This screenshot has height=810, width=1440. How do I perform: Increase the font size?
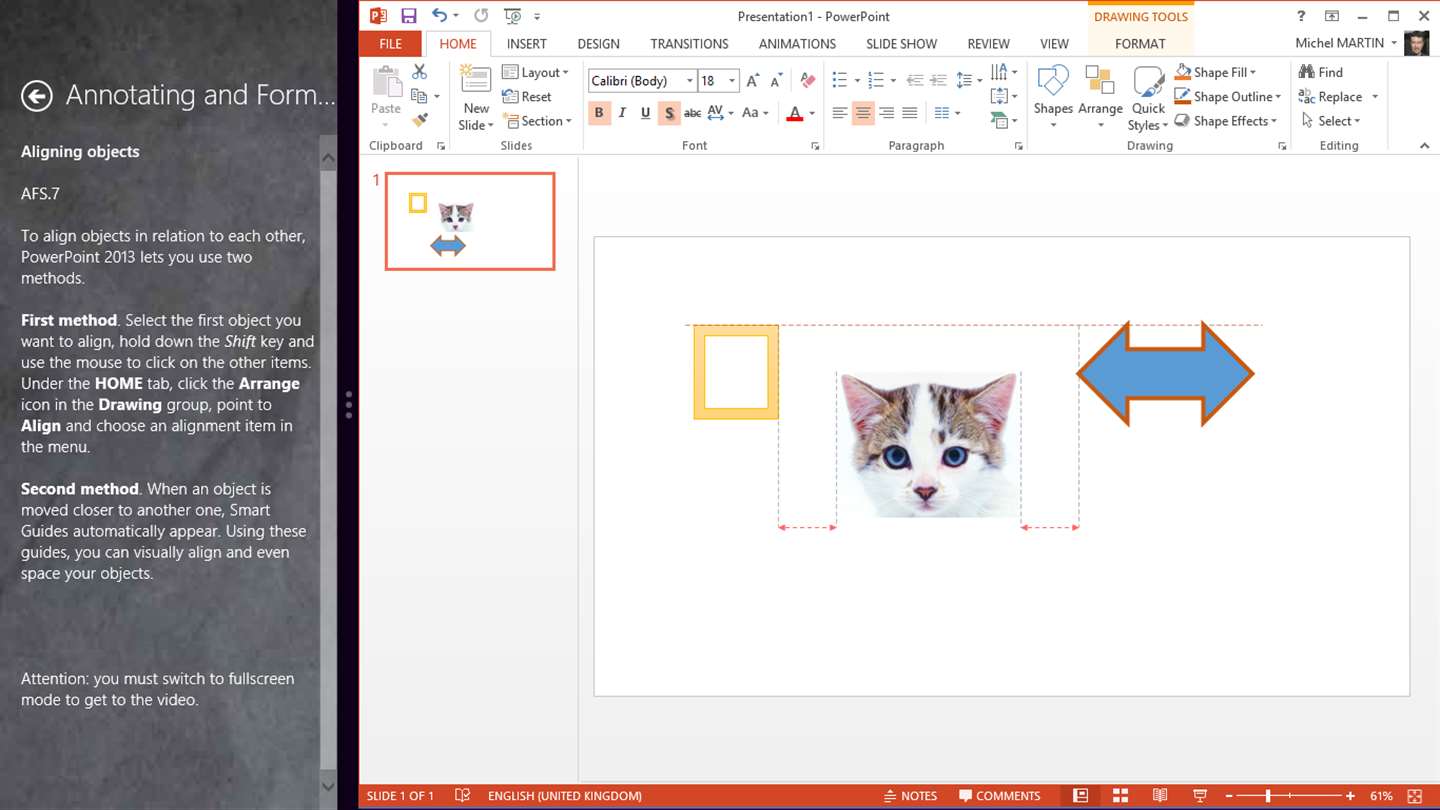[x=753, y=81]
